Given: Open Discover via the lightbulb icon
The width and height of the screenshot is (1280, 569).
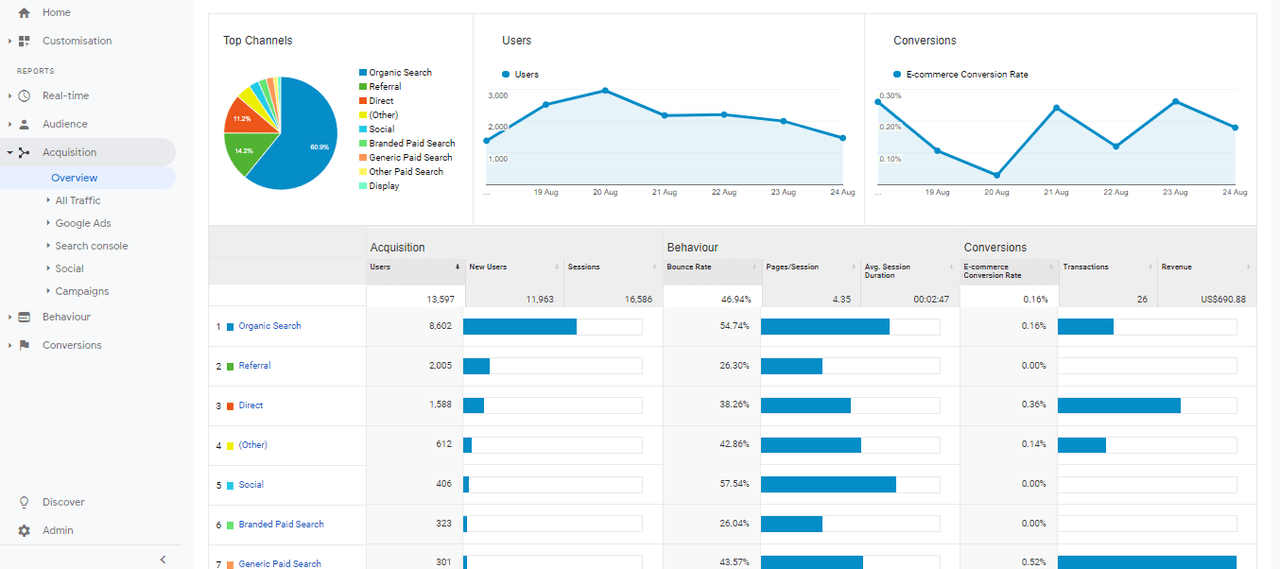Looking at the screenshot, I should pyautogui.click(x=24, y=502).
